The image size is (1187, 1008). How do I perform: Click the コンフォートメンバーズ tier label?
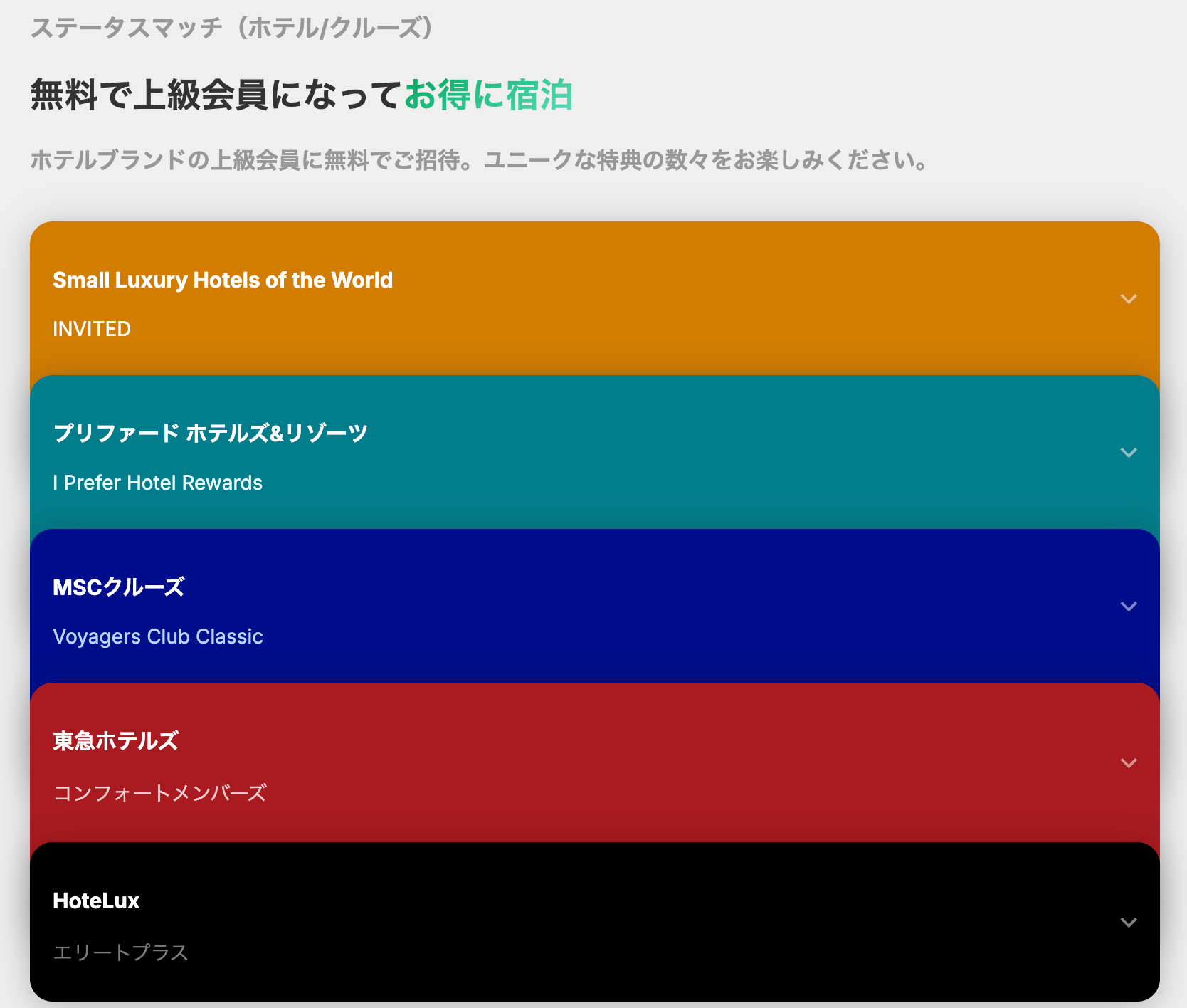tap(159, 793)
